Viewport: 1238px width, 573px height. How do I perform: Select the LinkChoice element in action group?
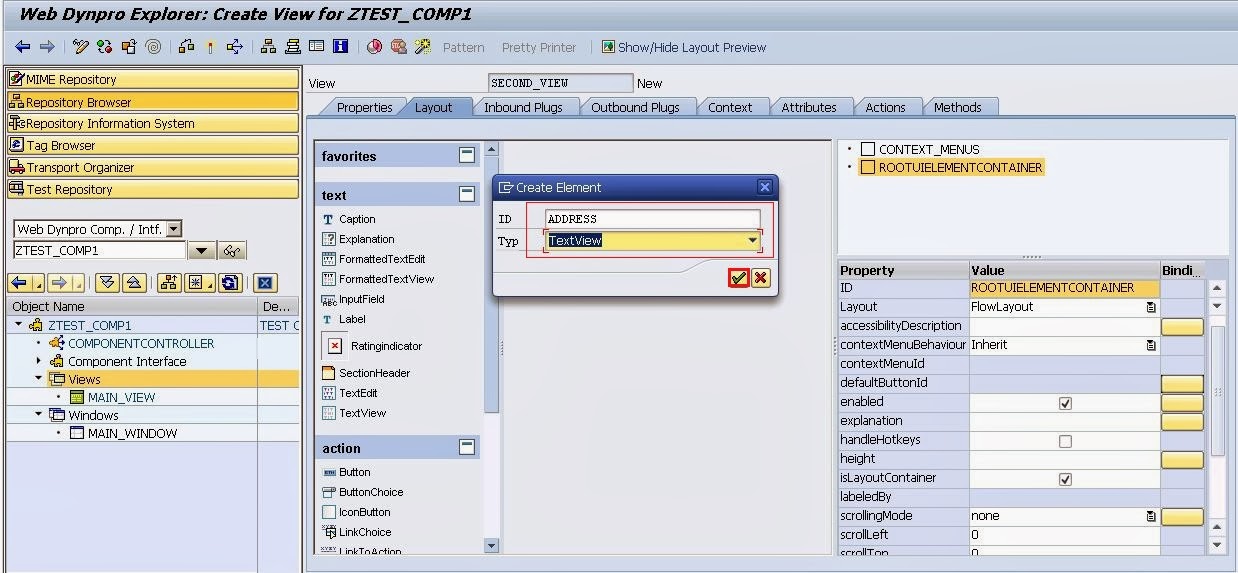(x=357, y=532)
